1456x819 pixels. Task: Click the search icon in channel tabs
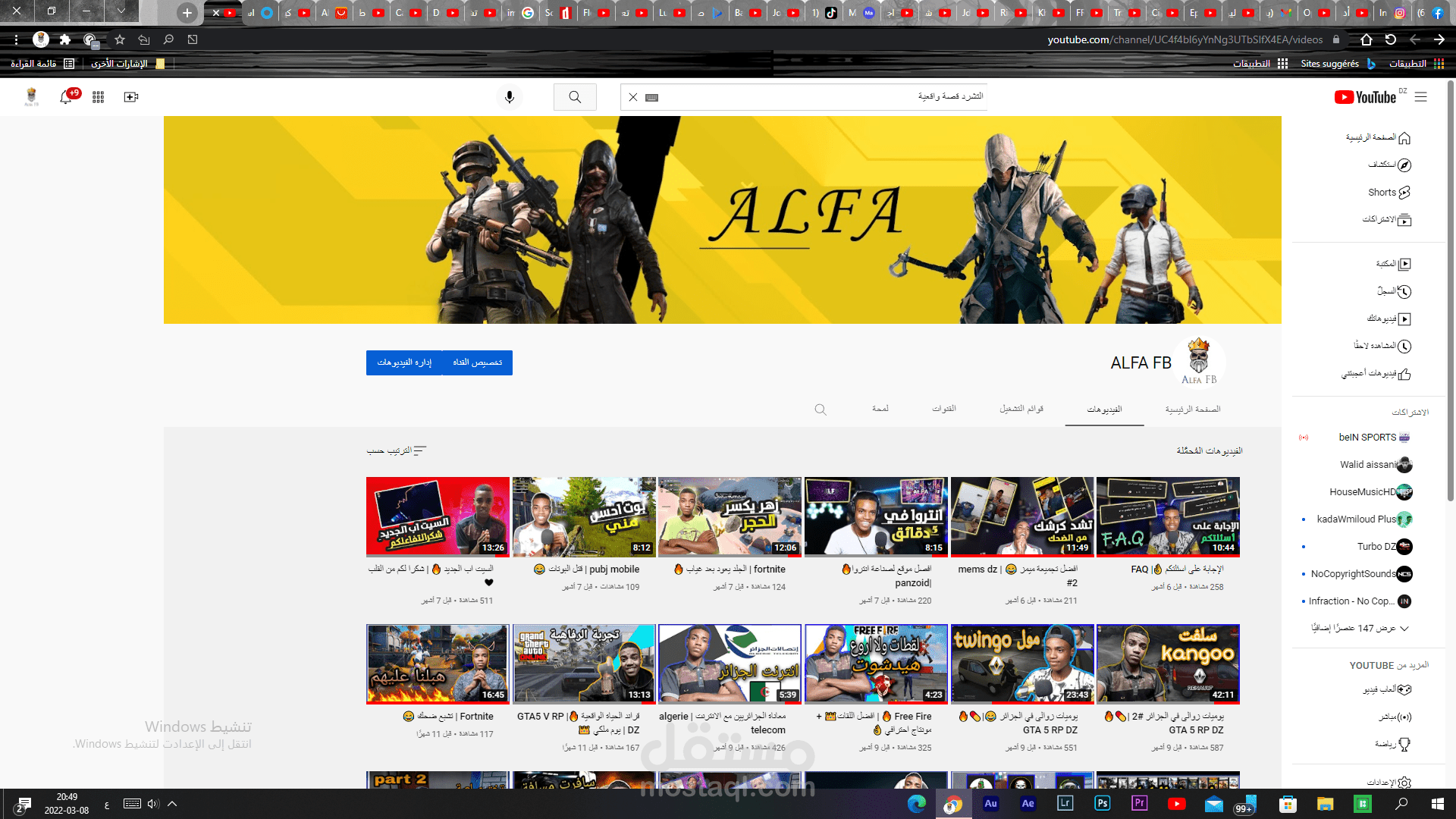pos(821,409)
